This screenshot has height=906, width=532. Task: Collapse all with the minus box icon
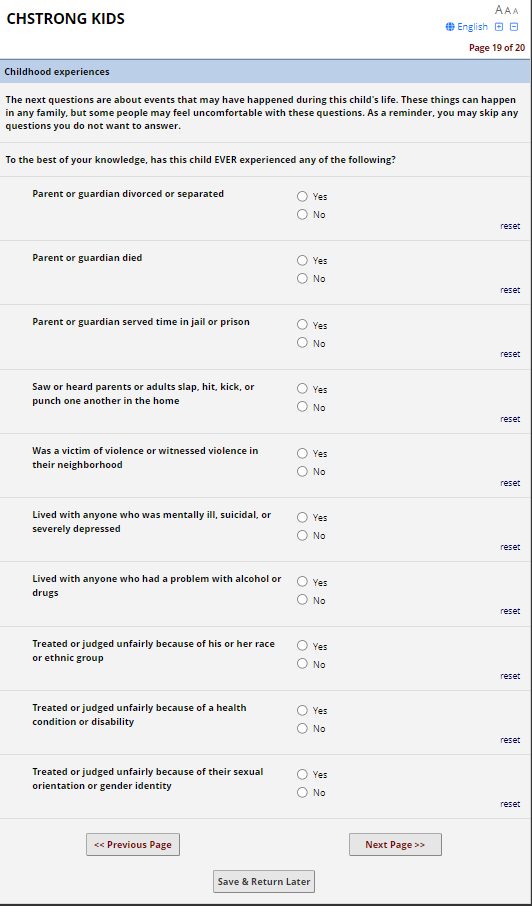(x=514, y=27)
